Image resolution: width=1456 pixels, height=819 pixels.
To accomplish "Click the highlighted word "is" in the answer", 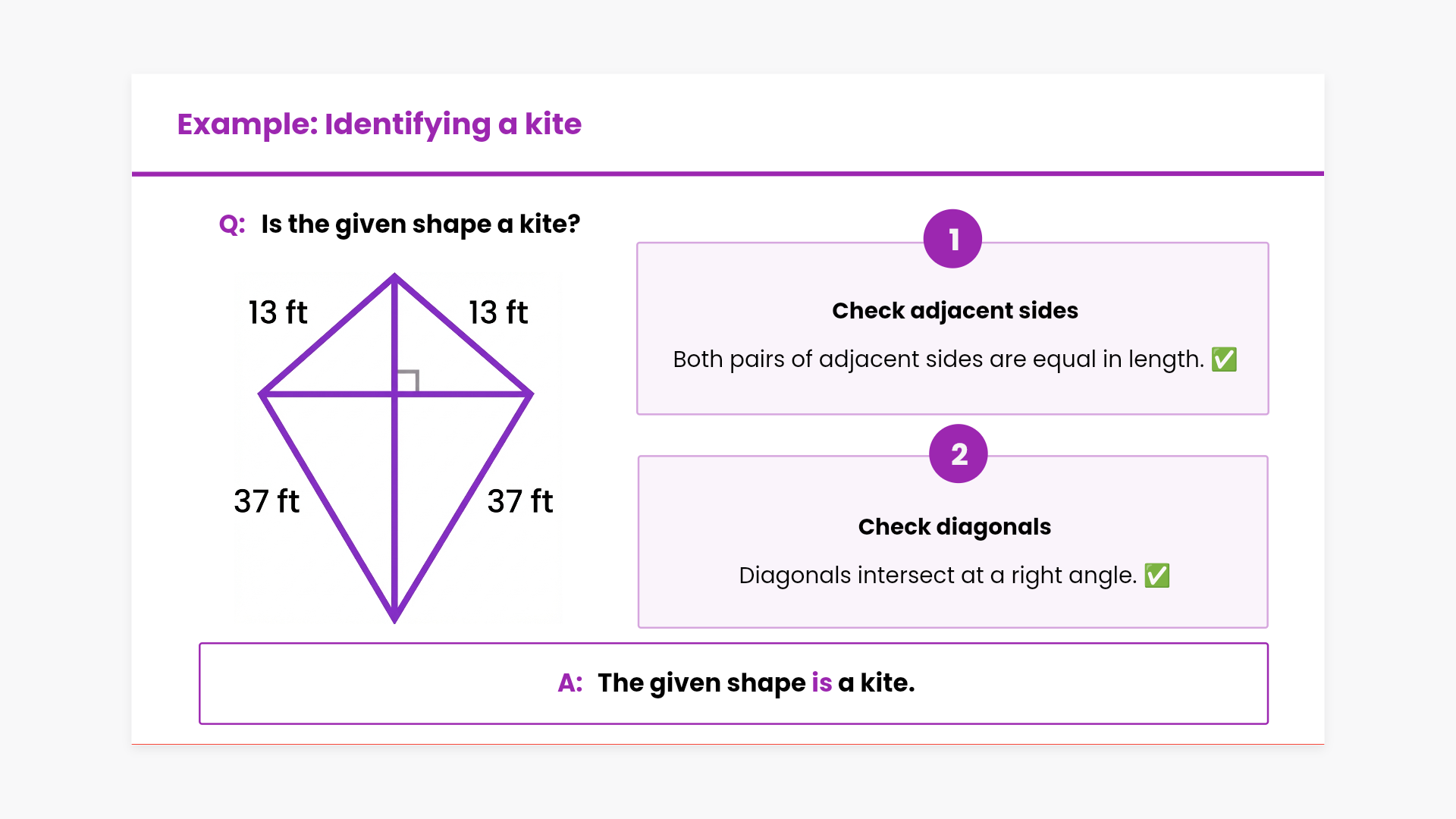I will [821, 683].
